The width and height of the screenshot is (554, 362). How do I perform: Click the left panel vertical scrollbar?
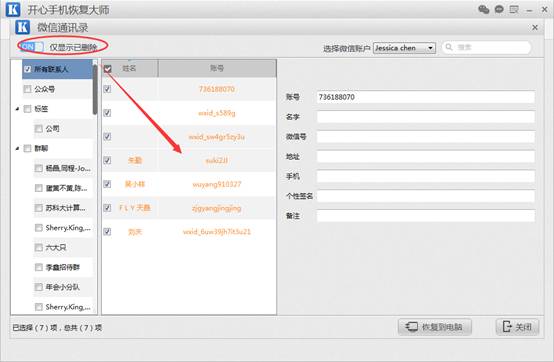click(95, 90)
